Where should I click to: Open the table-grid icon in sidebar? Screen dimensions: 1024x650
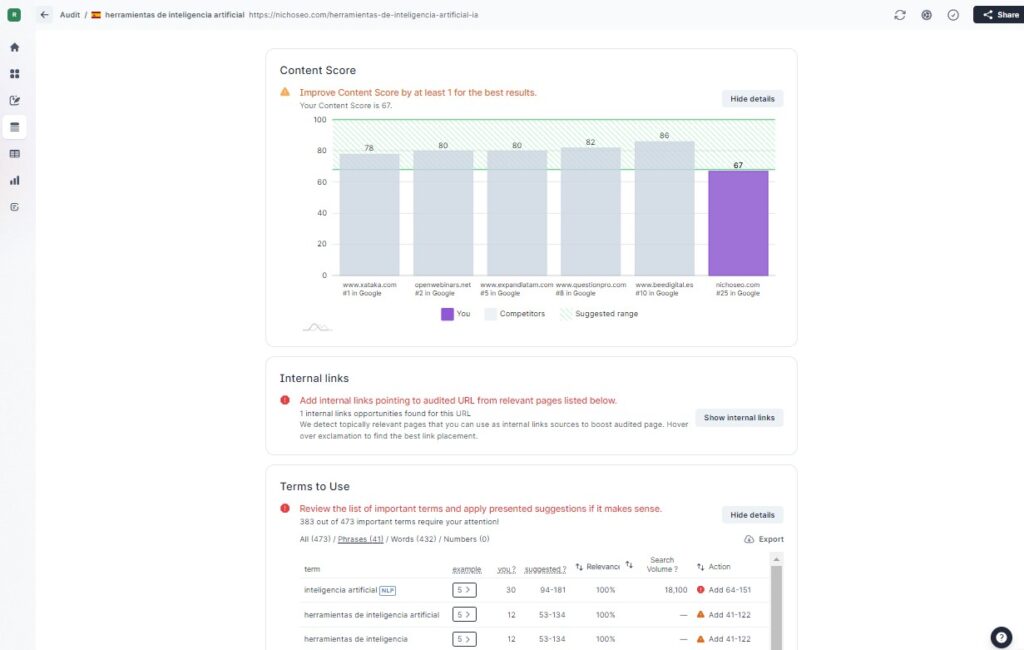14,154
